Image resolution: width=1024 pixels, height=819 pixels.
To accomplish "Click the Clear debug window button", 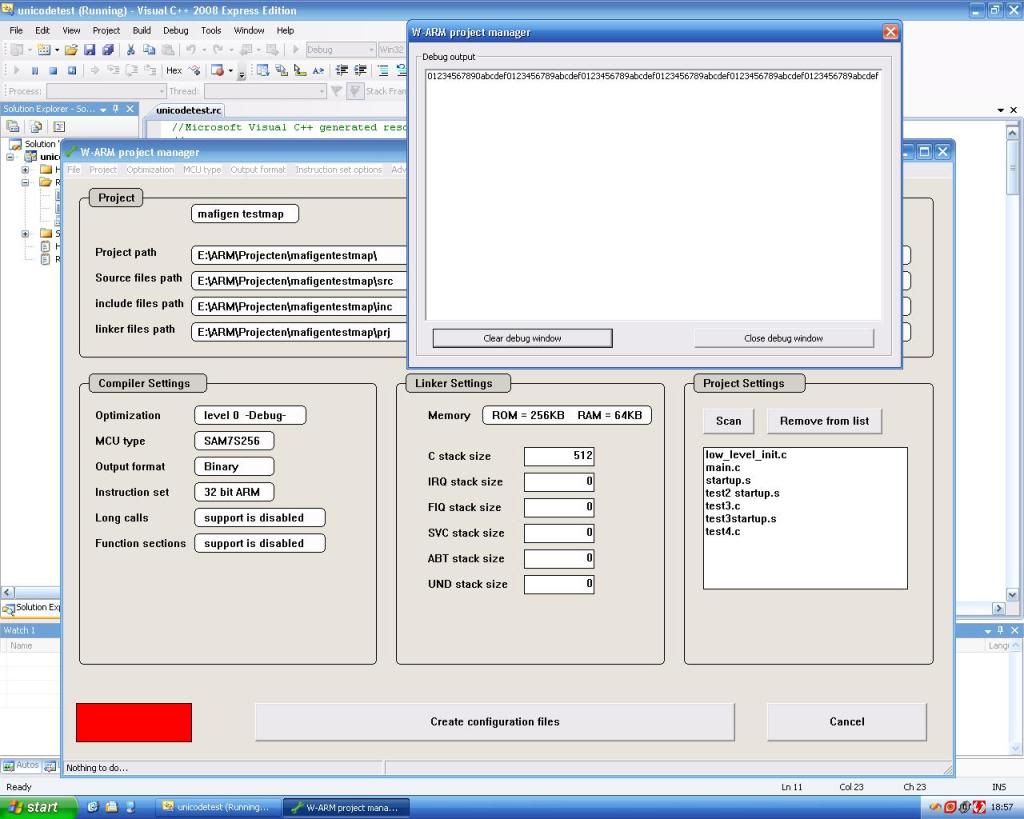I will 522,338.
